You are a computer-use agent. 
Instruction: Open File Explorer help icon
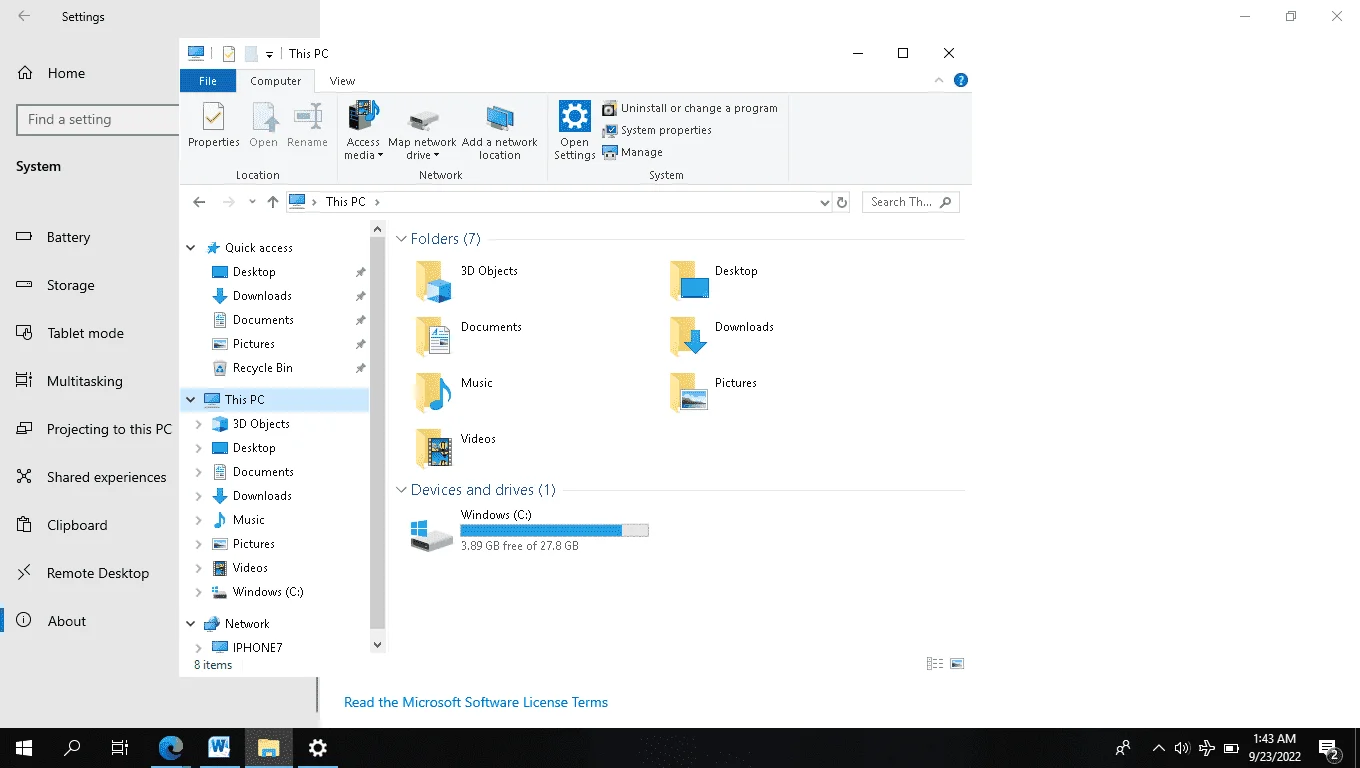(961, 81)
